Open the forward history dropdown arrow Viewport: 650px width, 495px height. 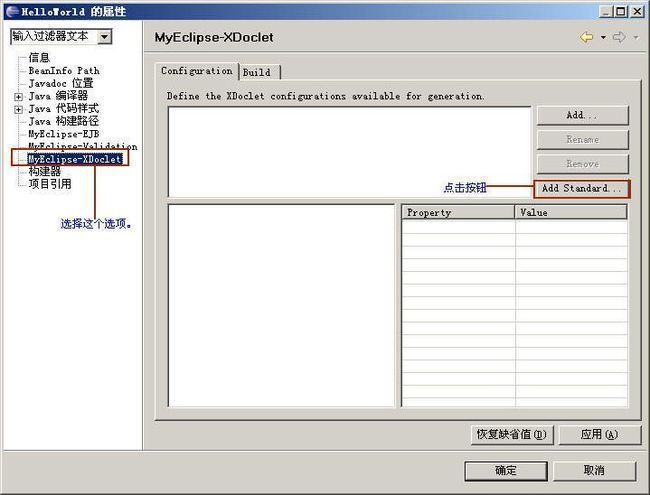point(636,38)
